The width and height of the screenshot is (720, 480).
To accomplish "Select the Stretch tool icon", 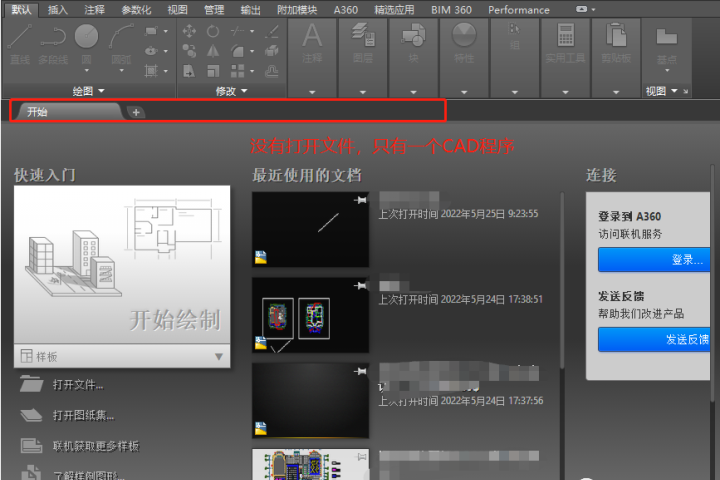I will 189,71.
